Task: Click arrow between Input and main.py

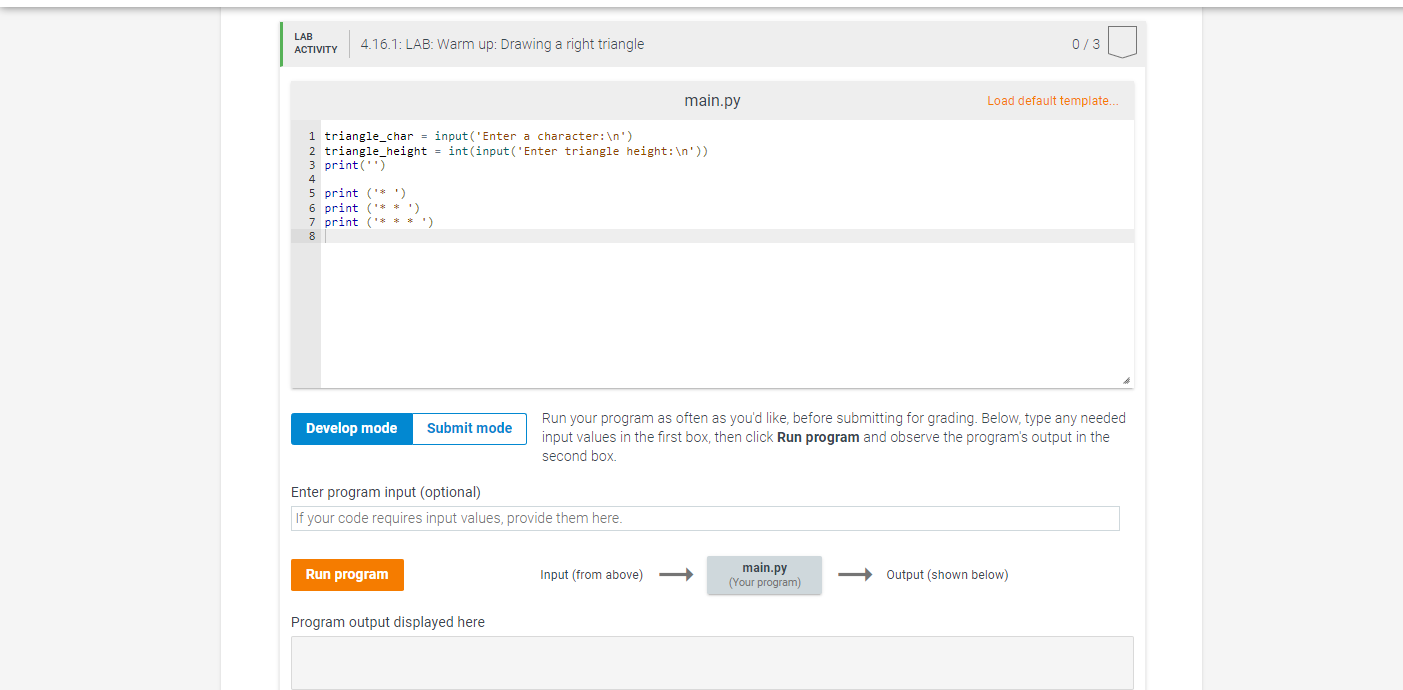Action: pos(676,575)
